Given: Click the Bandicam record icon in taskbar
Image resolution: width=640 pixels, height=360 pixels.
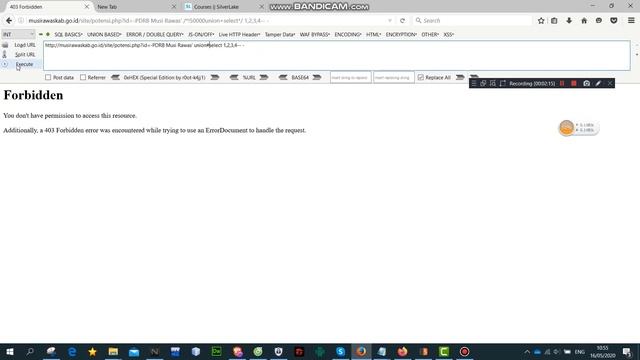Looking at the screenshot, I should 464,351.
